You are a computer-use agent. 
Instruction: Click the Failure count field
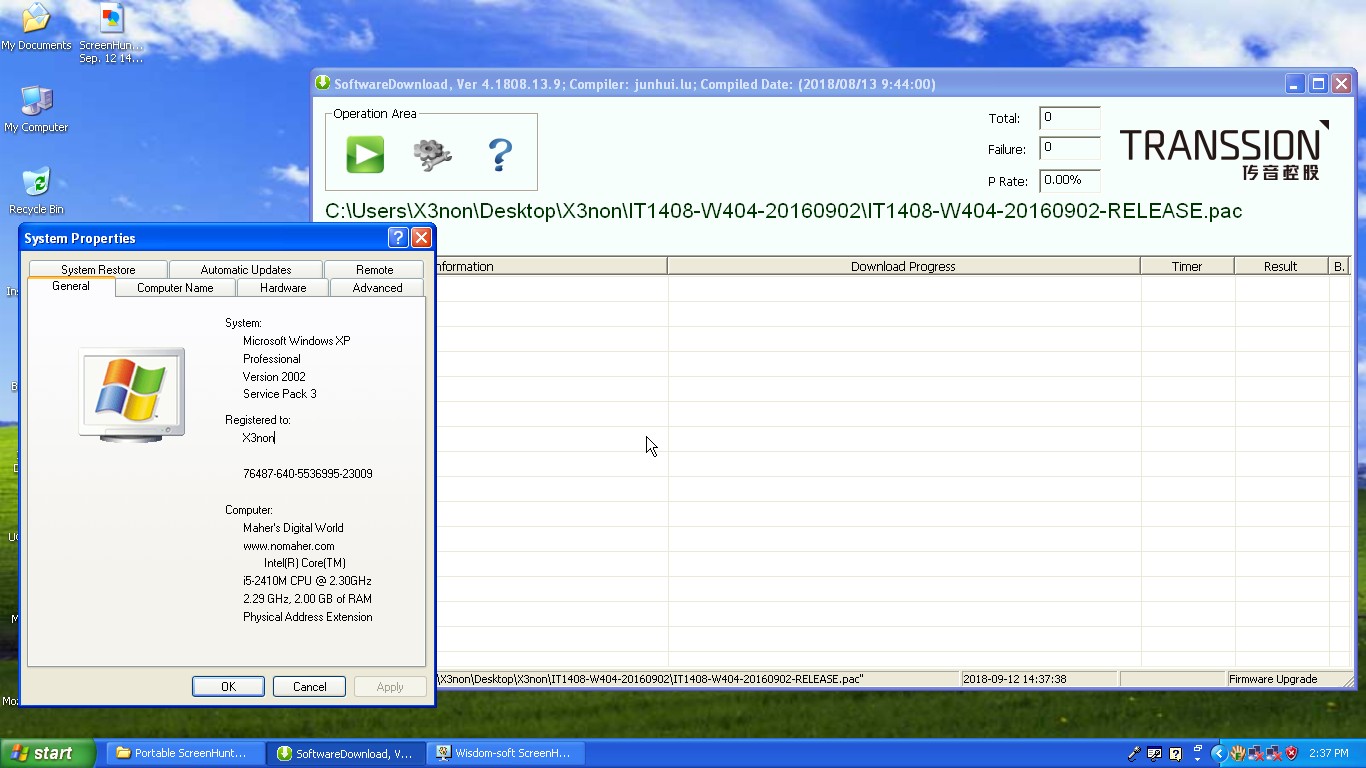tap(1070, 149)
